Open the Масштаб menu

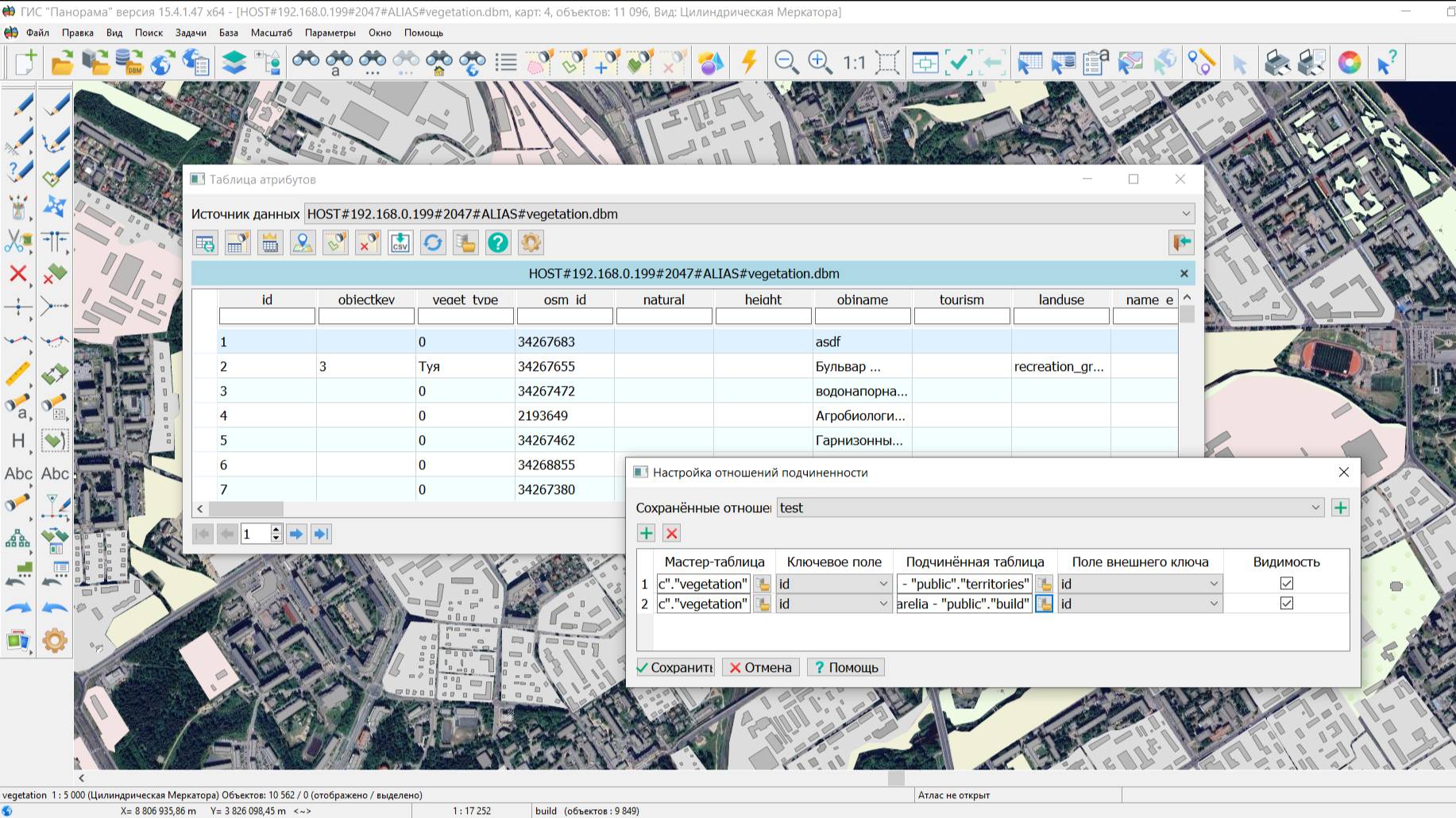(271, 33)
